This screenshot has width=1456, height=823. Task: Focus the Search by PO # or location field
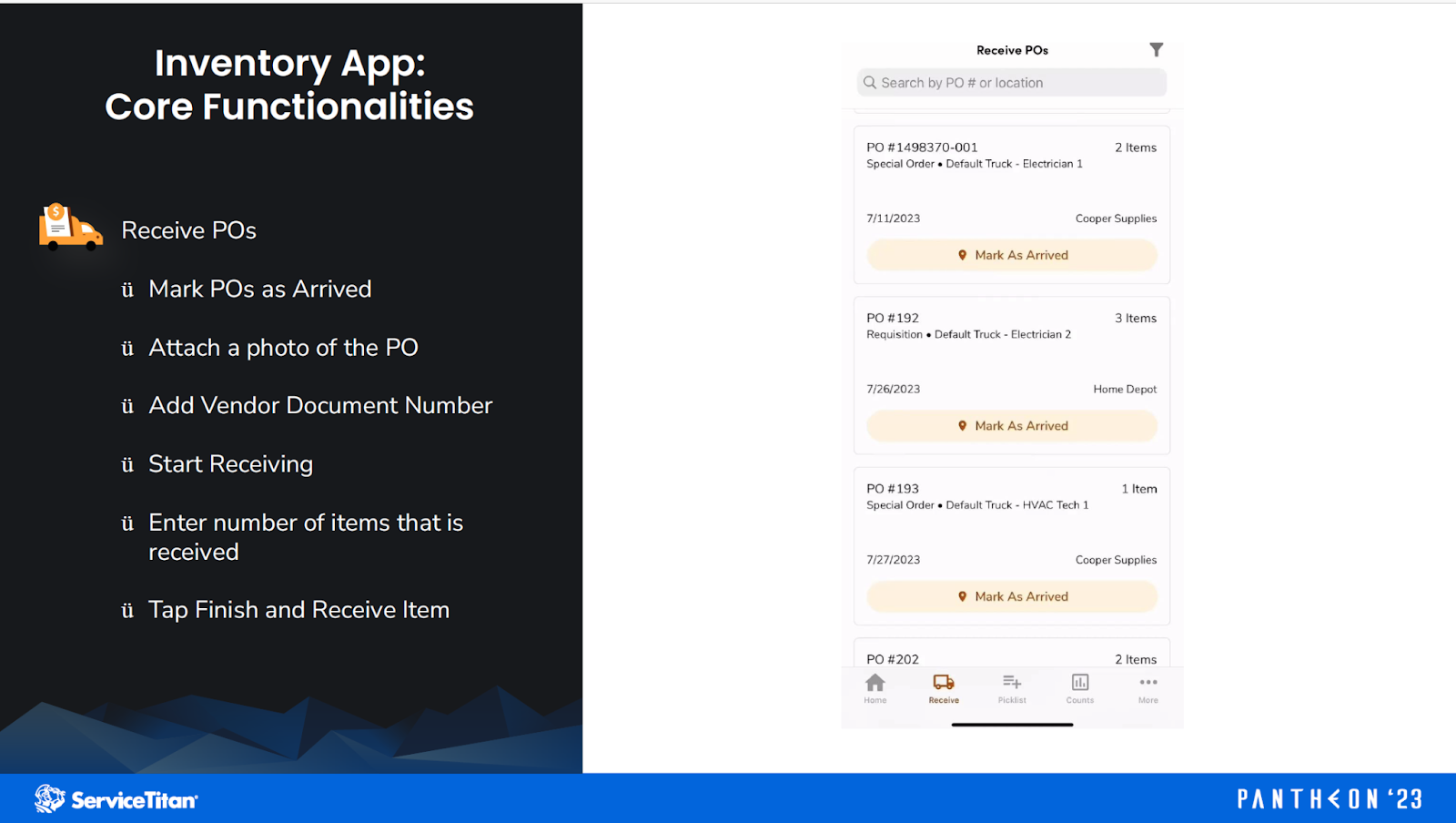coord(1012,83)
